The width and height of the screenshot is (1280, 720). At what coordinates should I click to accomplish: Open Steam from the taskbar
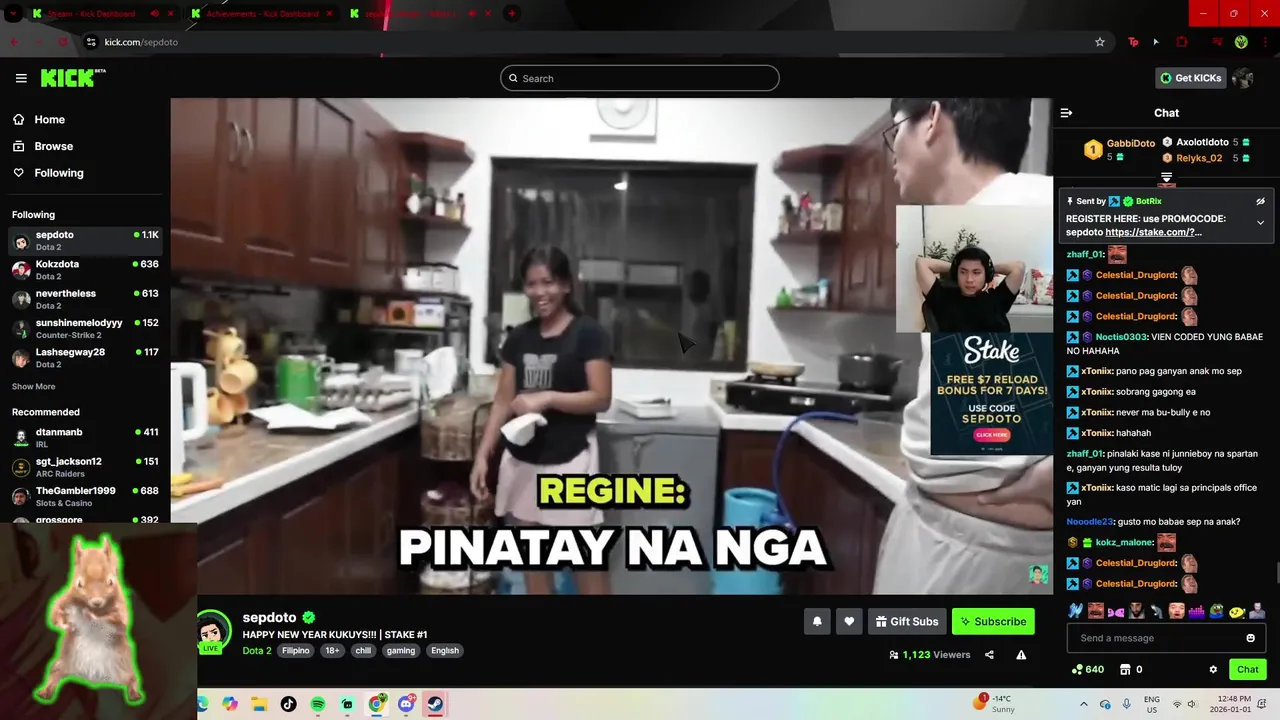[x=435, y=704]
